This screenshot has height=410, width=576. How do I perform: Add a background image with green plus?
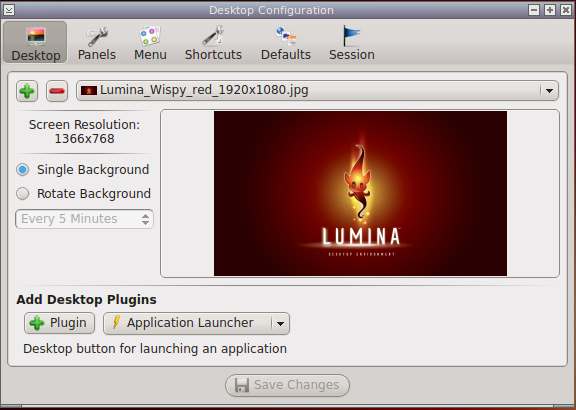click(x=27, y=91)
